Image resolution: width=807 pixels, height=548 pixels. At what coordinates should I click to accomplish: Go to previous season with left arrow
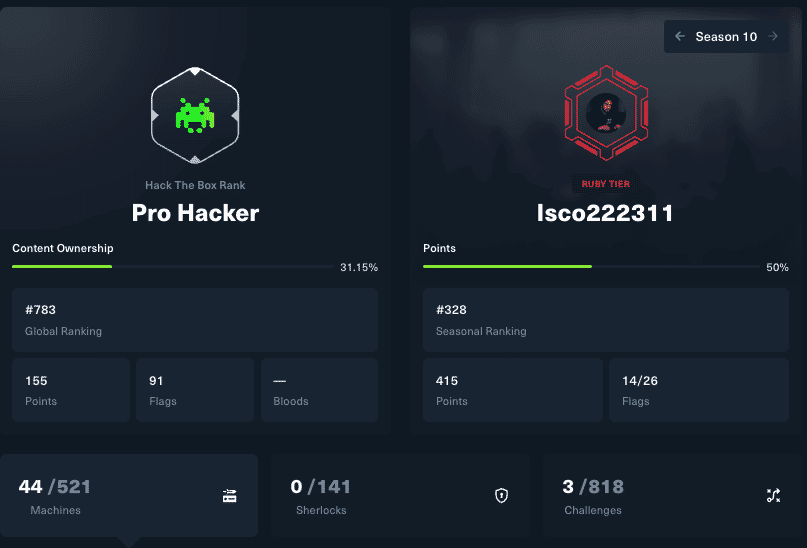tap(680, 36)
